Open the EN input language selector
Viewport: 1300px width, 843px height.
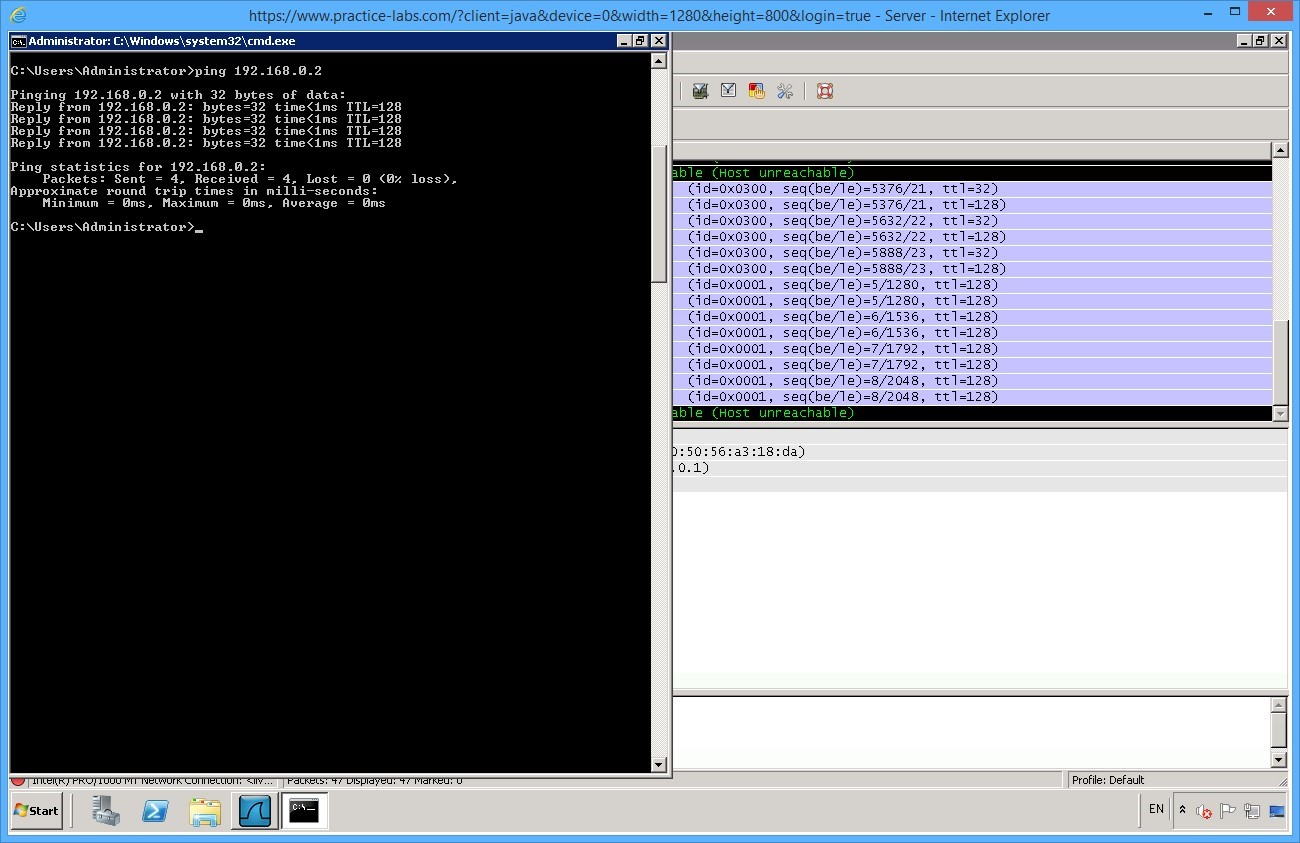(1155, 810)
